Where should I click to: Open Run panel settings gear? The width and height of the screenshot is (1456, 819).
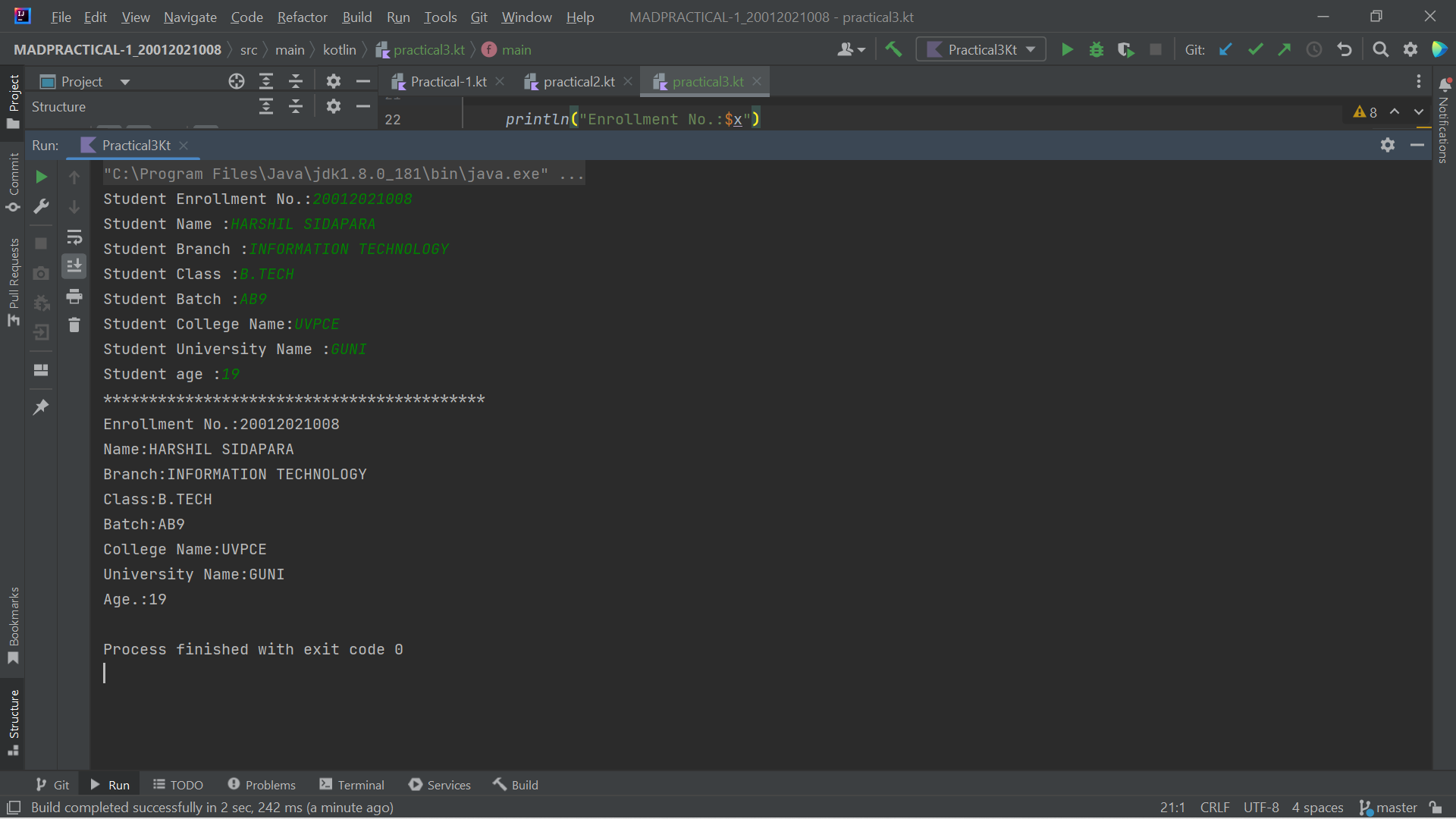coord(1388,145)
